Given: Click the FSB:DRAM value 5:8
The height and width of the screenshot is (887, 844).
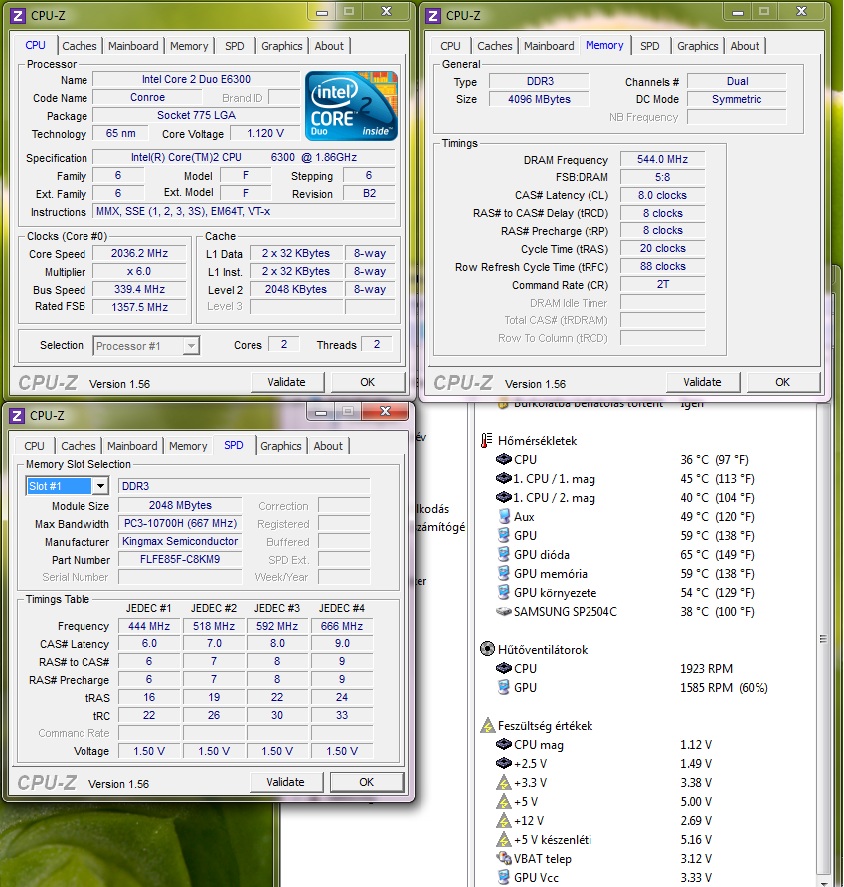Looking at the screenshot, I should coord(662,177).
